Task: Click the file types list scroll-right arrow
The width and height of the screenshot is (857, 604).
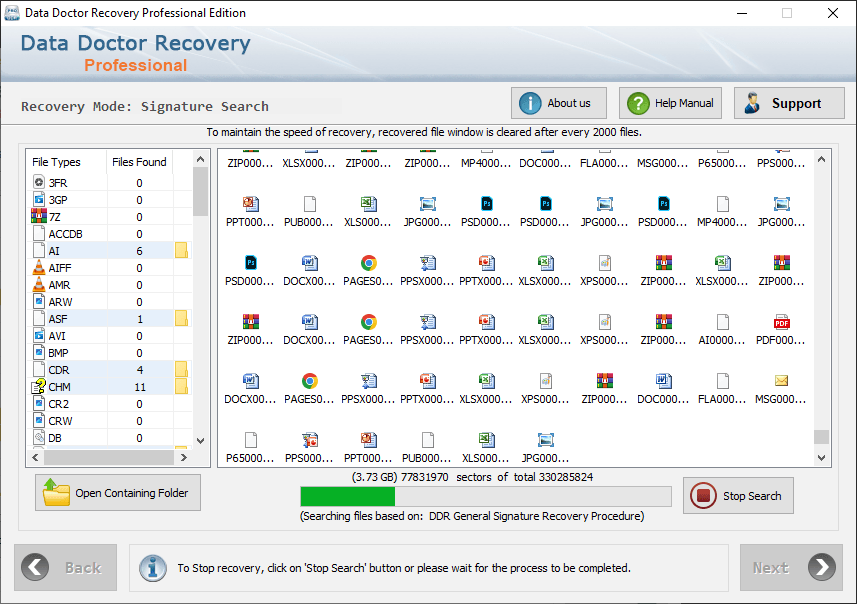Action: pyautogui.click(x=184, y=458)
